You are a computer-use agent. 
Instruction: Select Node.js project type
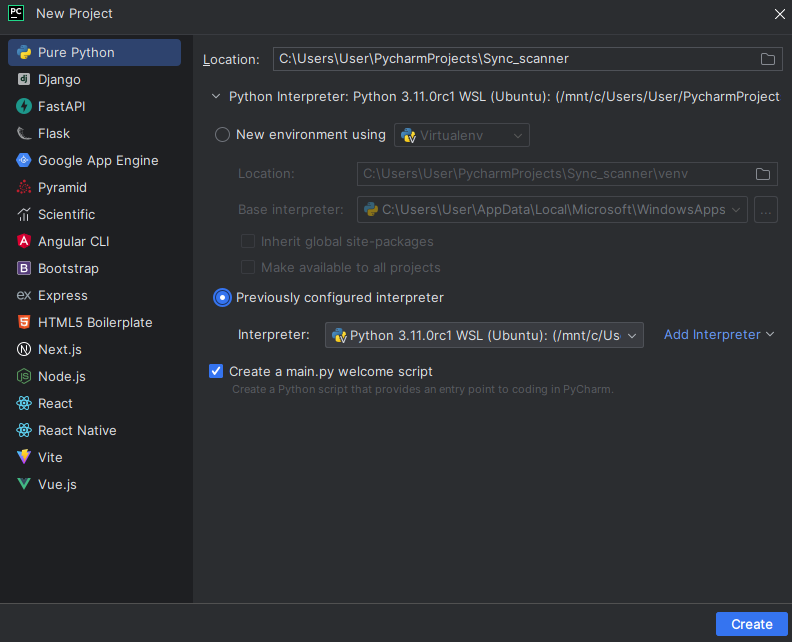pyautogui.click(x=94, y=376)
